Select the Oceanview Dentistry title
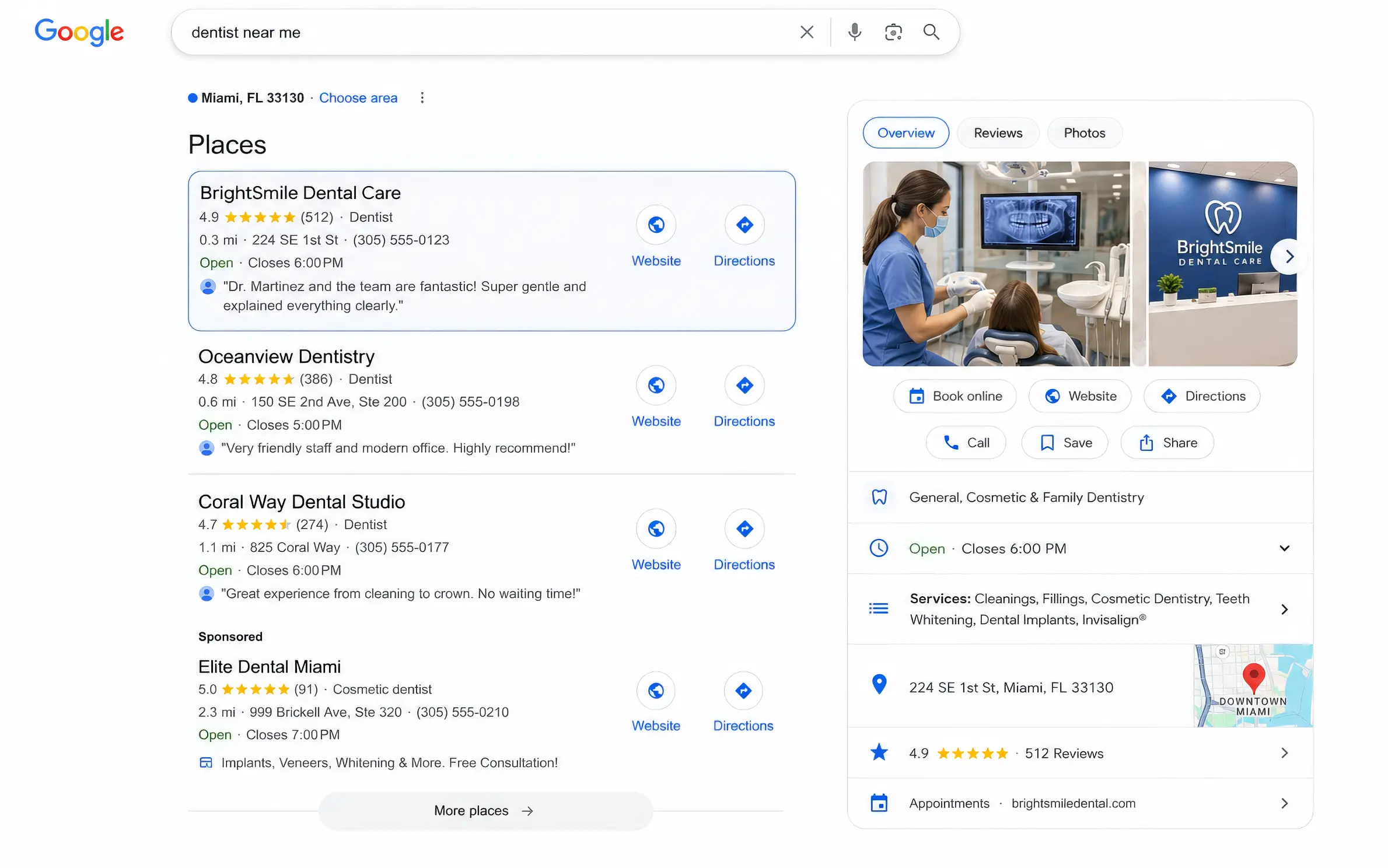This screenshot has height=868, width=1388. point(286,356)
